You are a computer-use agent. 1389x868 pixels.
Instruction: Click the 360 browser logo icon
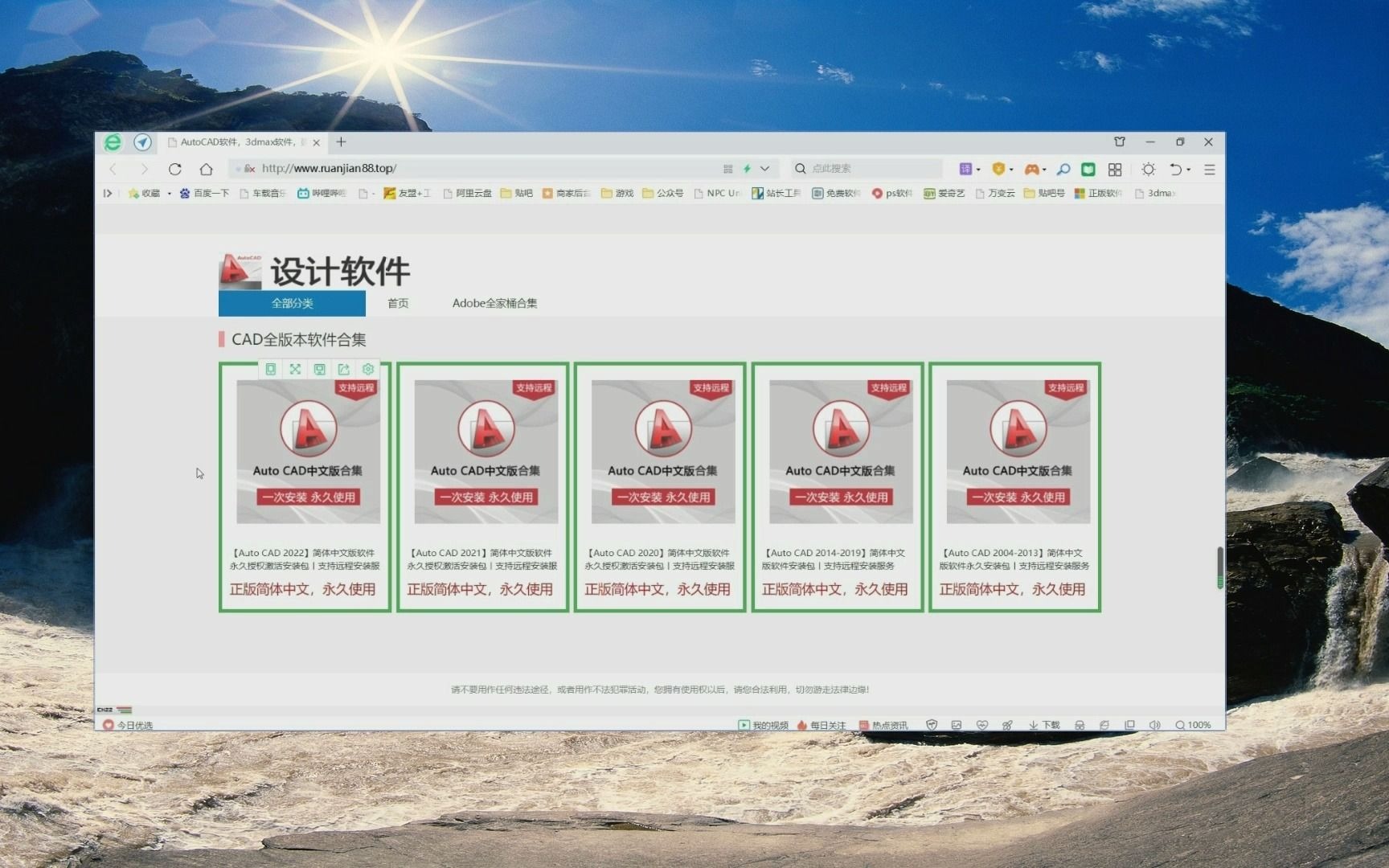[113, 142]
